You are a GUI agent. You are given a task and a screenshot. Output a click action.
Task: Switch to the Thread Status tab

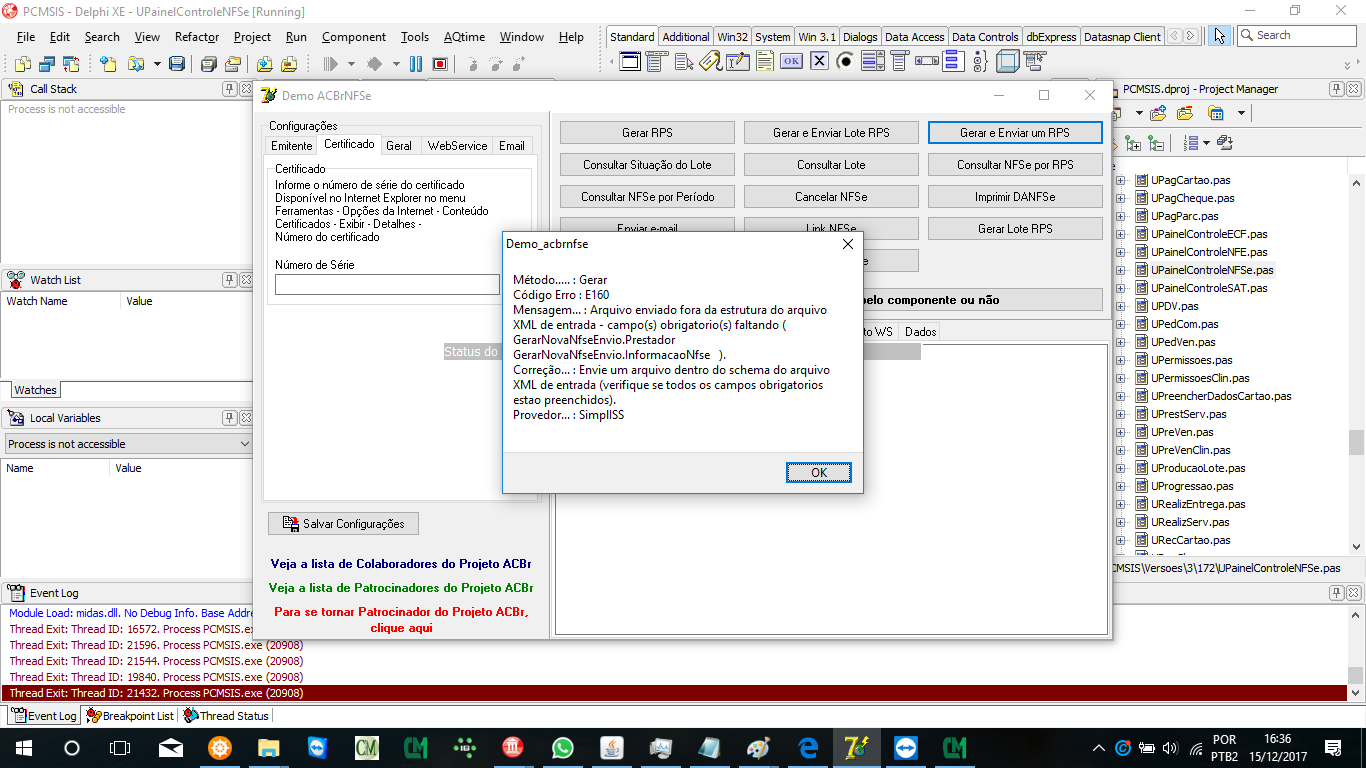pyautogui.click(x=226, y=716)
